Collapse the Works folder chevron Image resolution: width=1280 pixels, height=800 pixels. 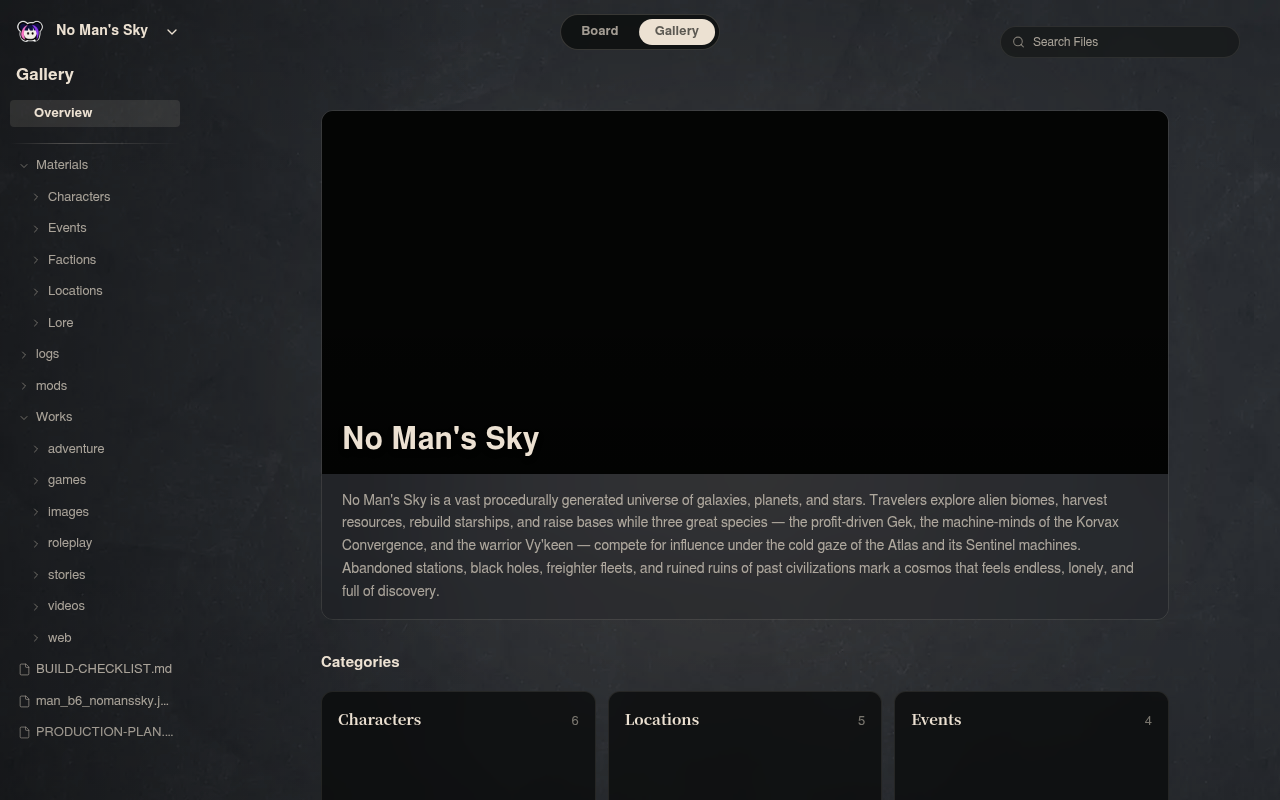tap(24, 417)
